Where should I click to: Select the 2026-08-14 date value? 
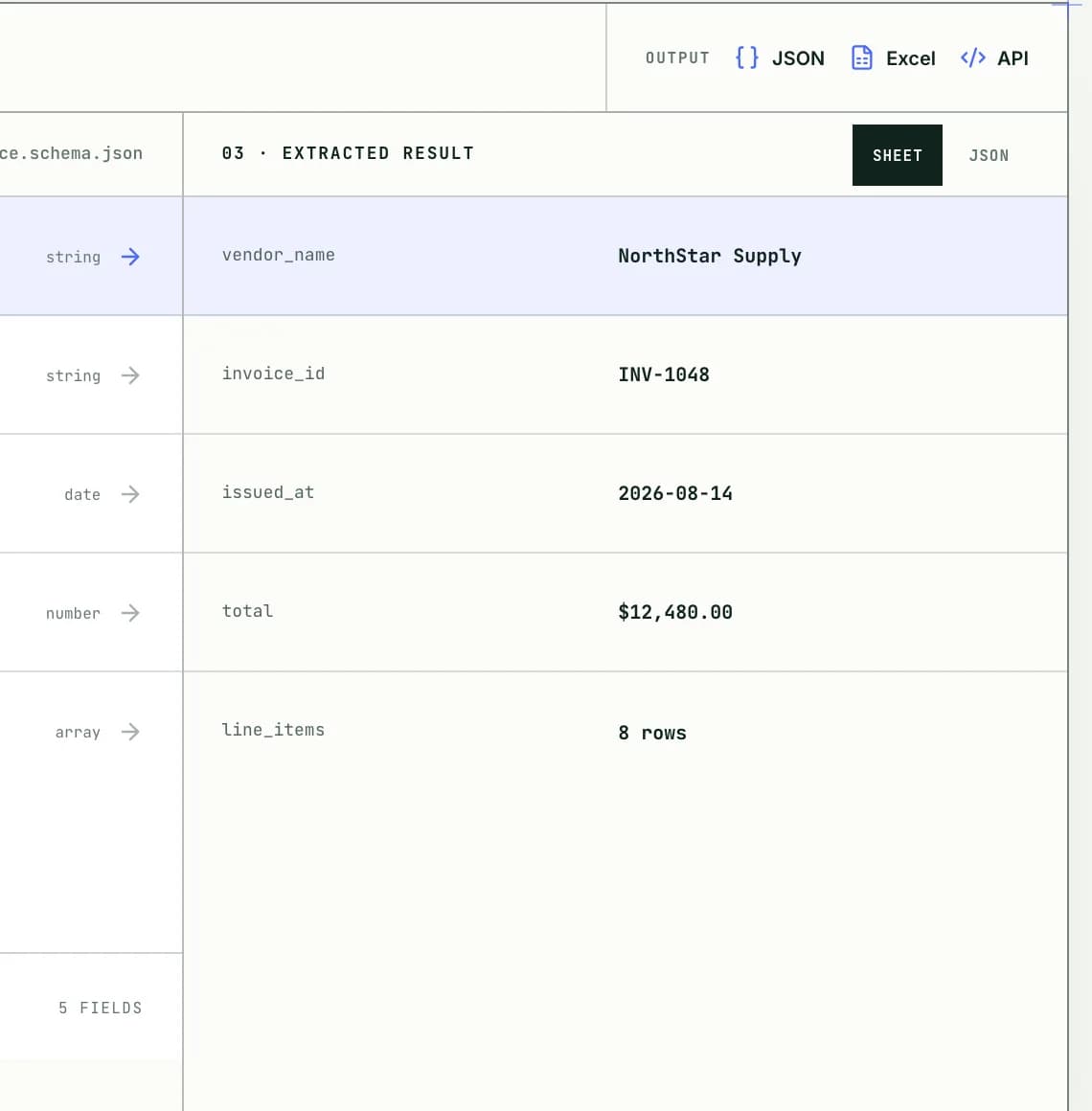click(675, 493)
